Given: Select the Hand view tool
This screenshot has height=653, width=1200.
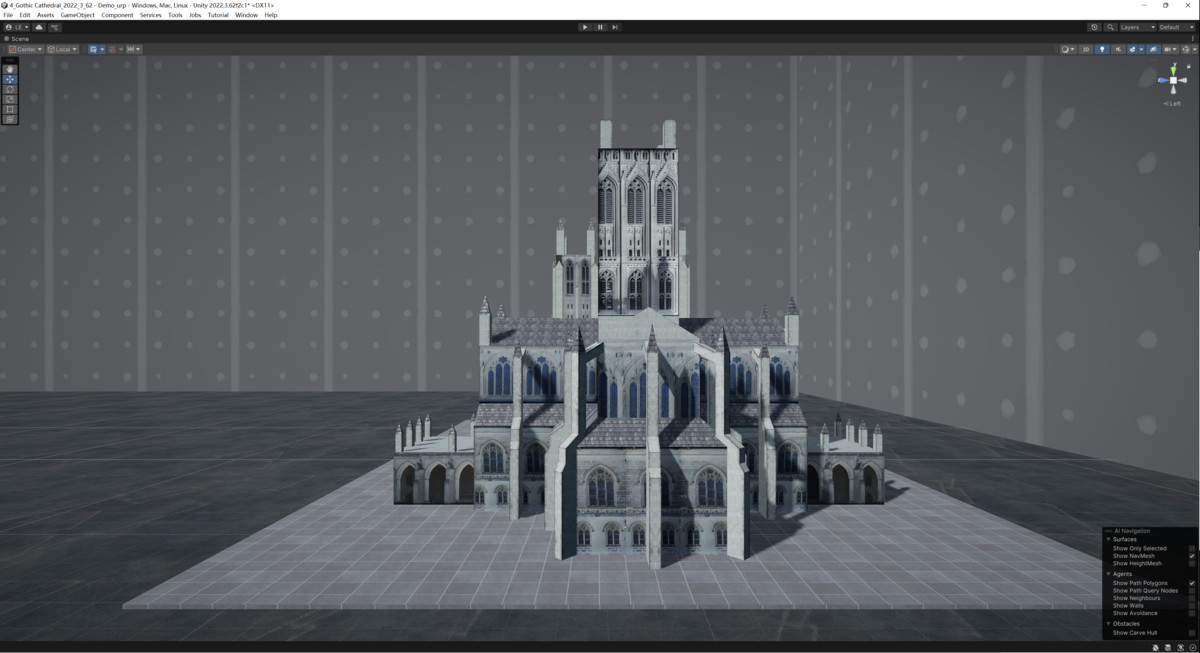Looking at the screenshot, I should coord(10,68).
